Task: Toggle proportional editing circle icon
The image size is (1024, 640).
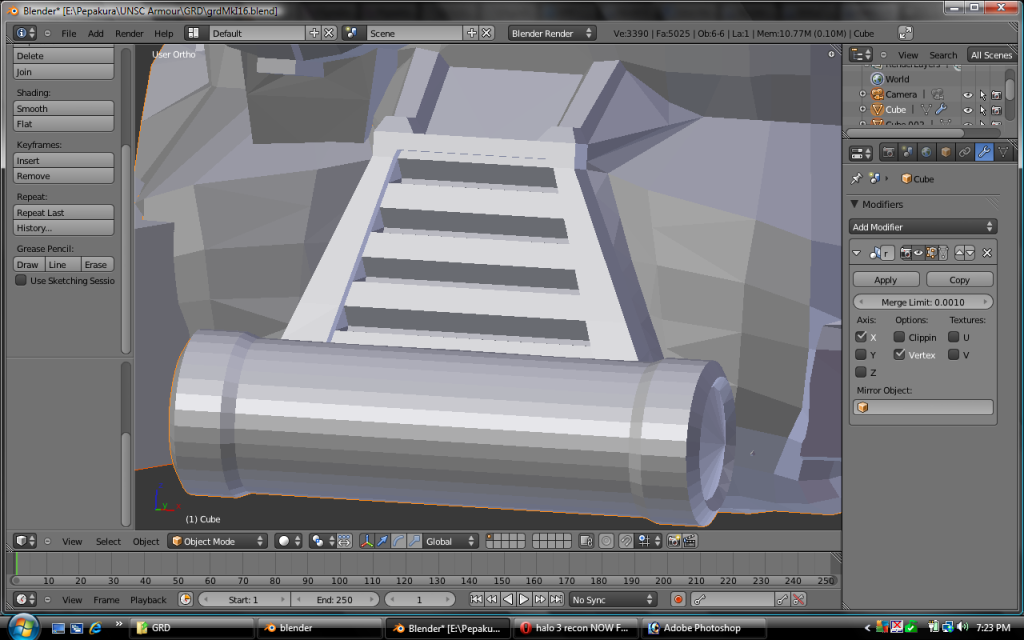Action: pyautogui.click(x=606, y=541)
